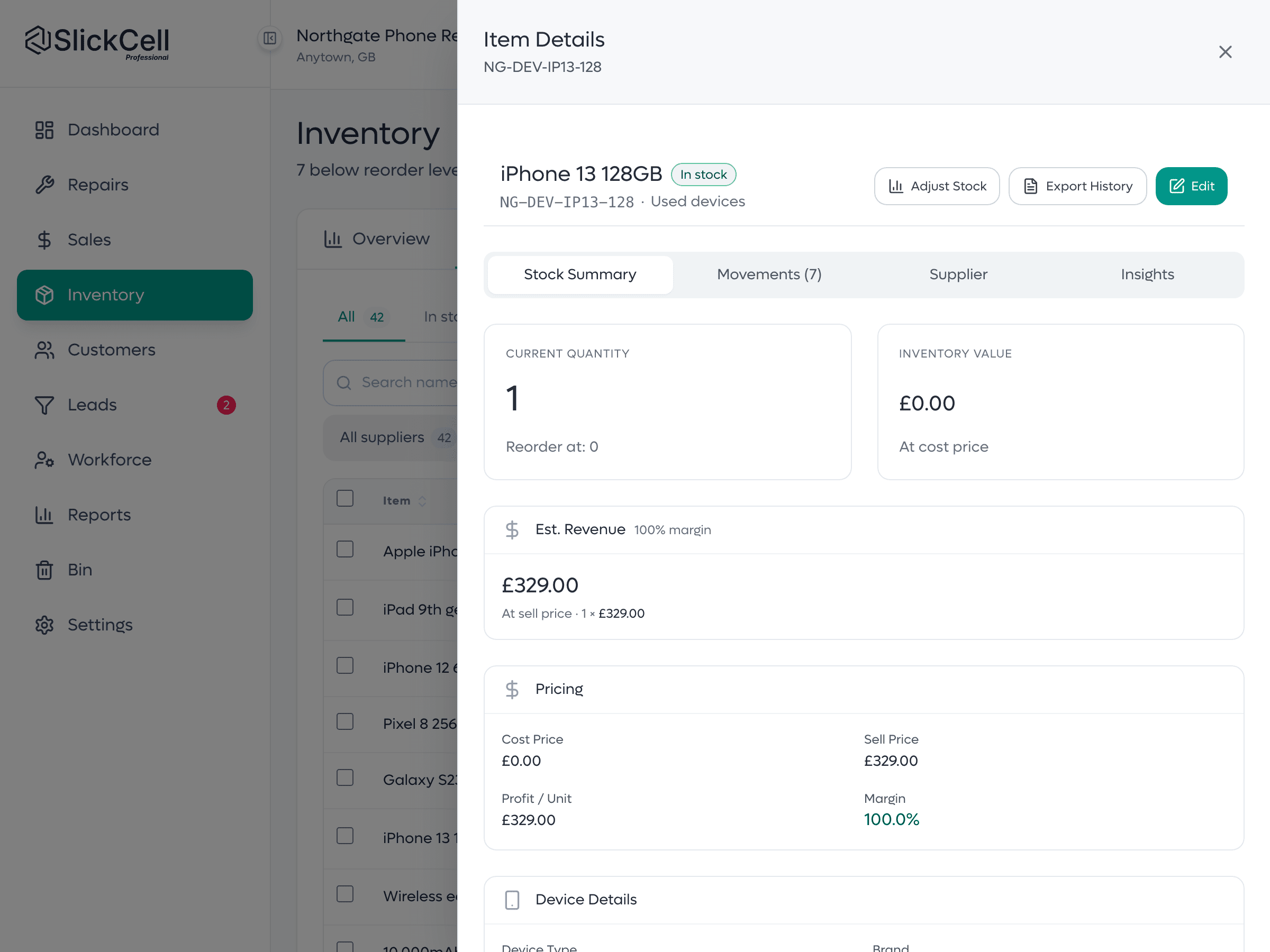
Task: Tick the checkbox for Wireless row
Action: pos(345,894)
